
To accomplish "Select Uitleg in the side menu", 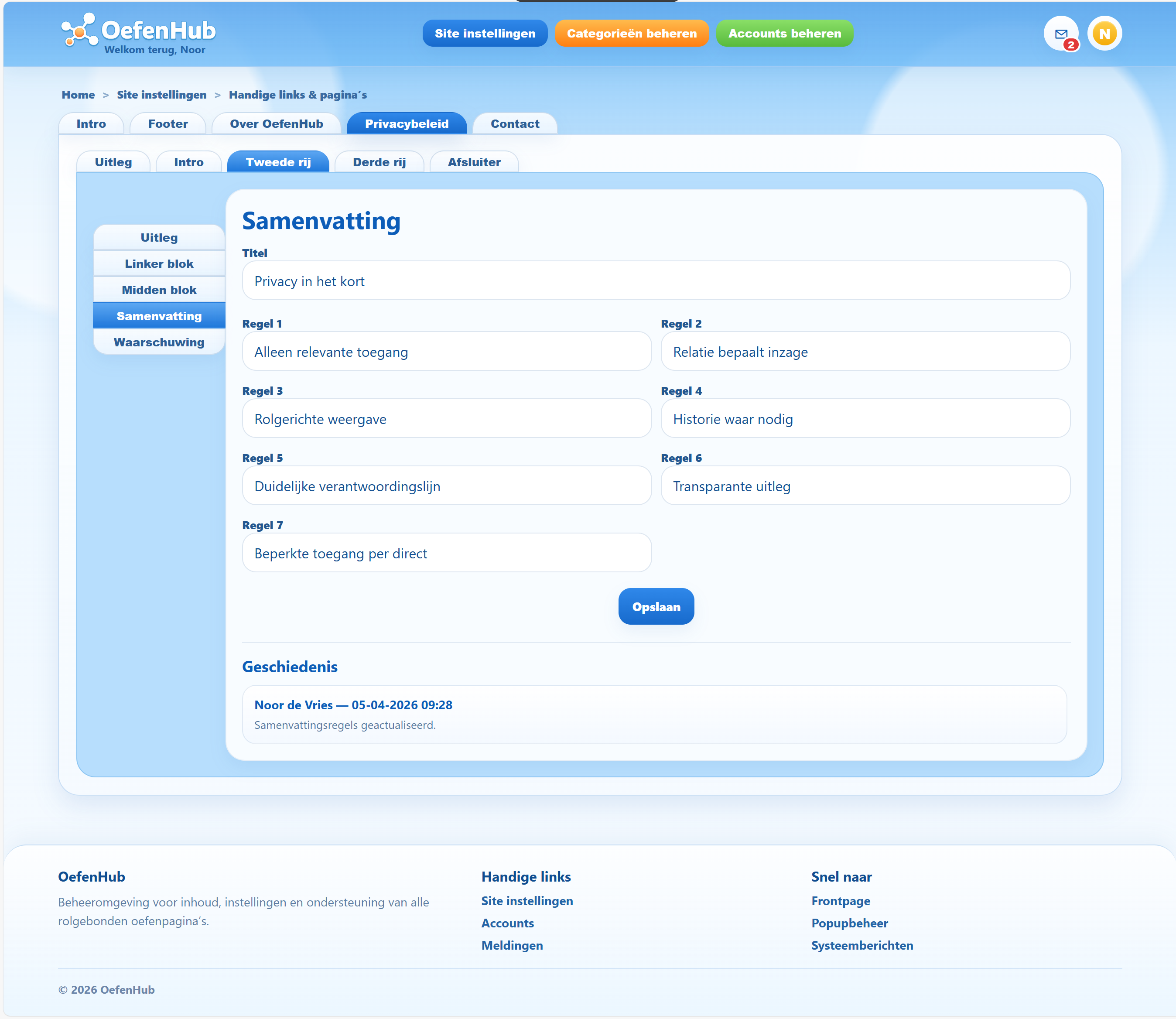I will pyautogui.click(x=159, y=238).
